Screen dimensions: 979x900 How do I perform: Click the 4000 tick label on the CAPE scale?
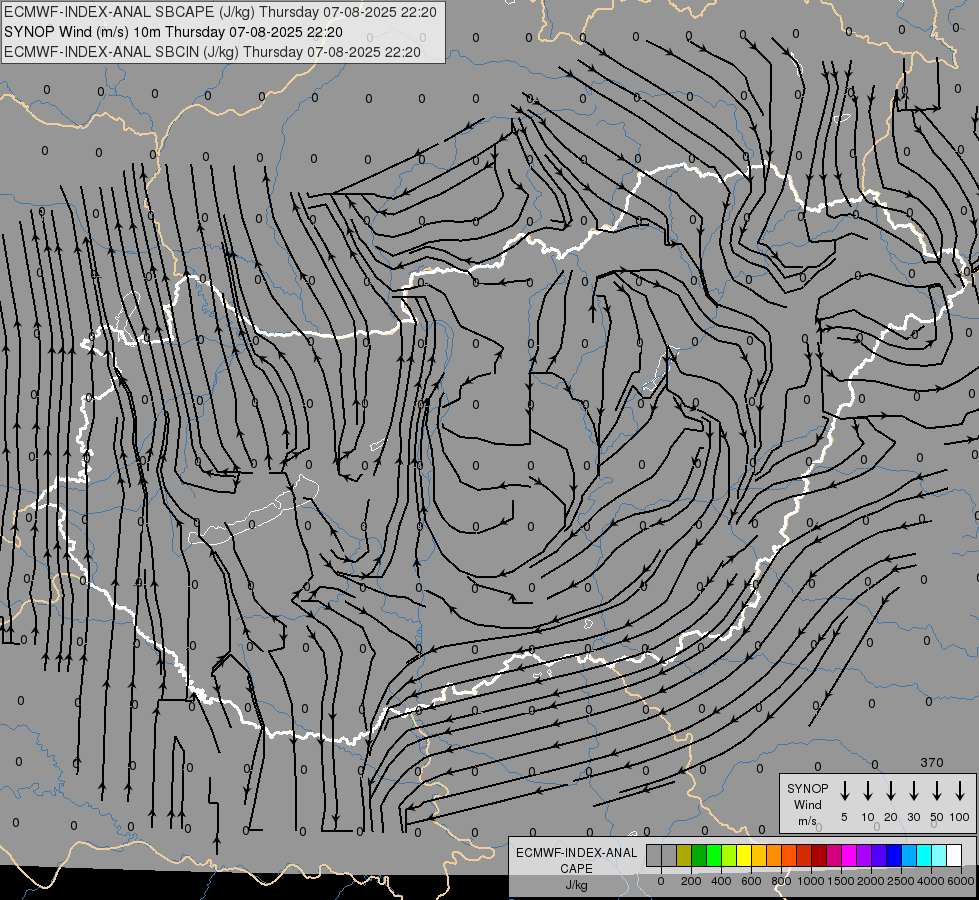[931, 881]
